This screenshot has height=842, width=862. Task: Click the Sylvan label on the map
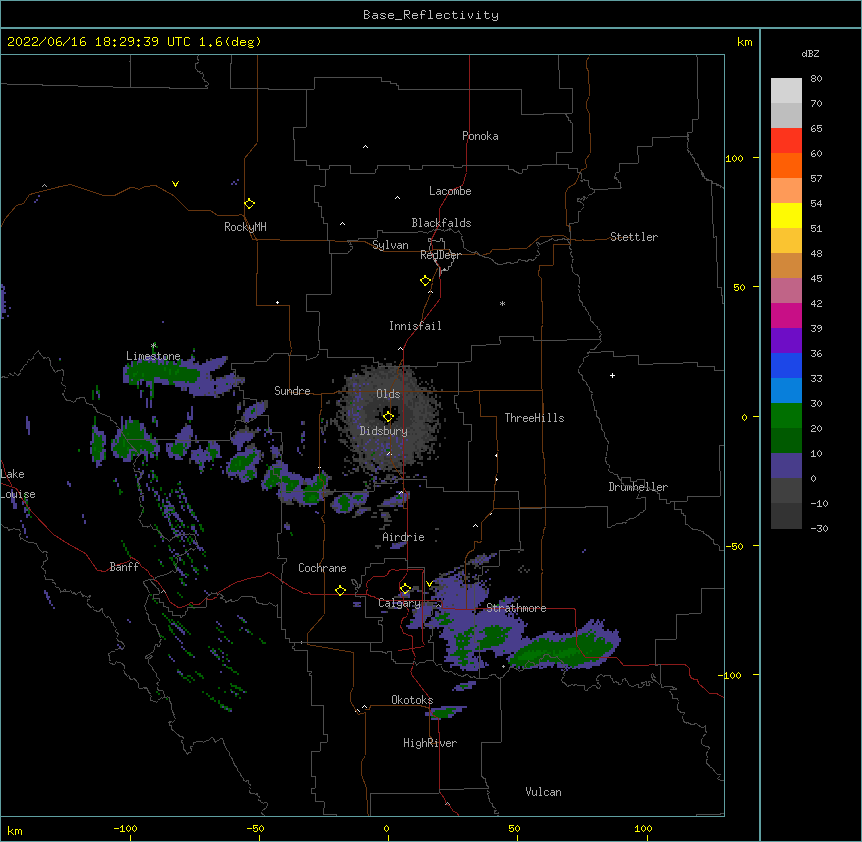390,245
